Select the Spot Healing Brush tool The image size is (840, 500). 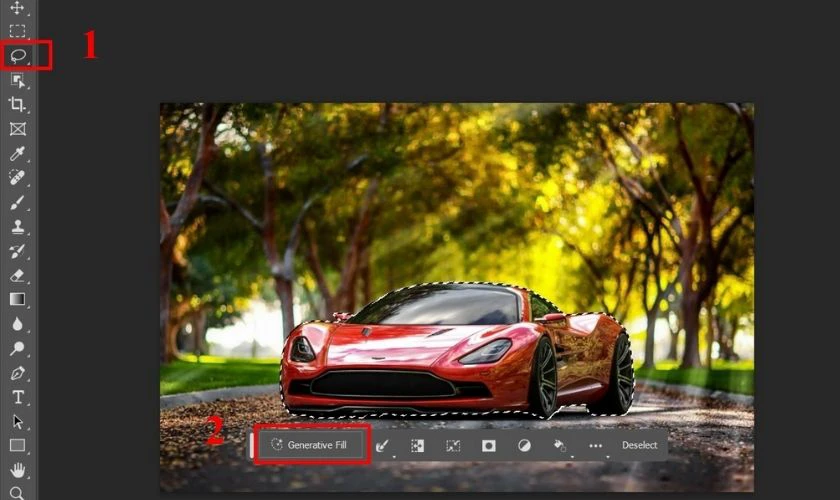pos(17,177)
